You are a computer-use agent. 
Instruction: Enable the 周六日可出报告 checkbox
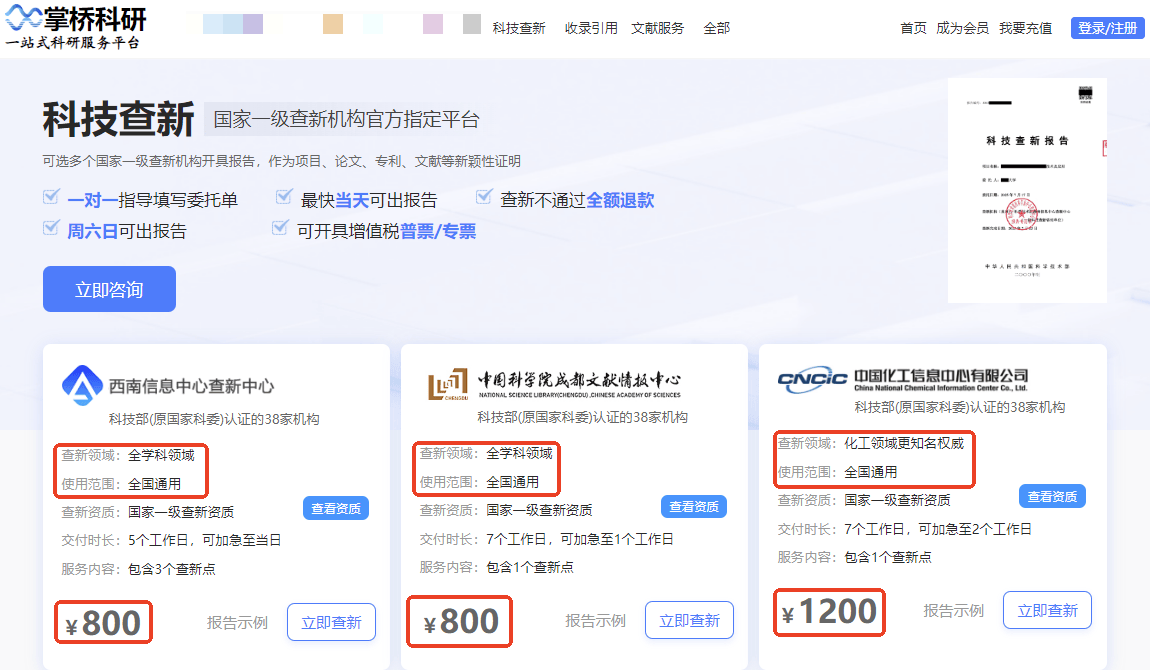[x=50, y=228]
